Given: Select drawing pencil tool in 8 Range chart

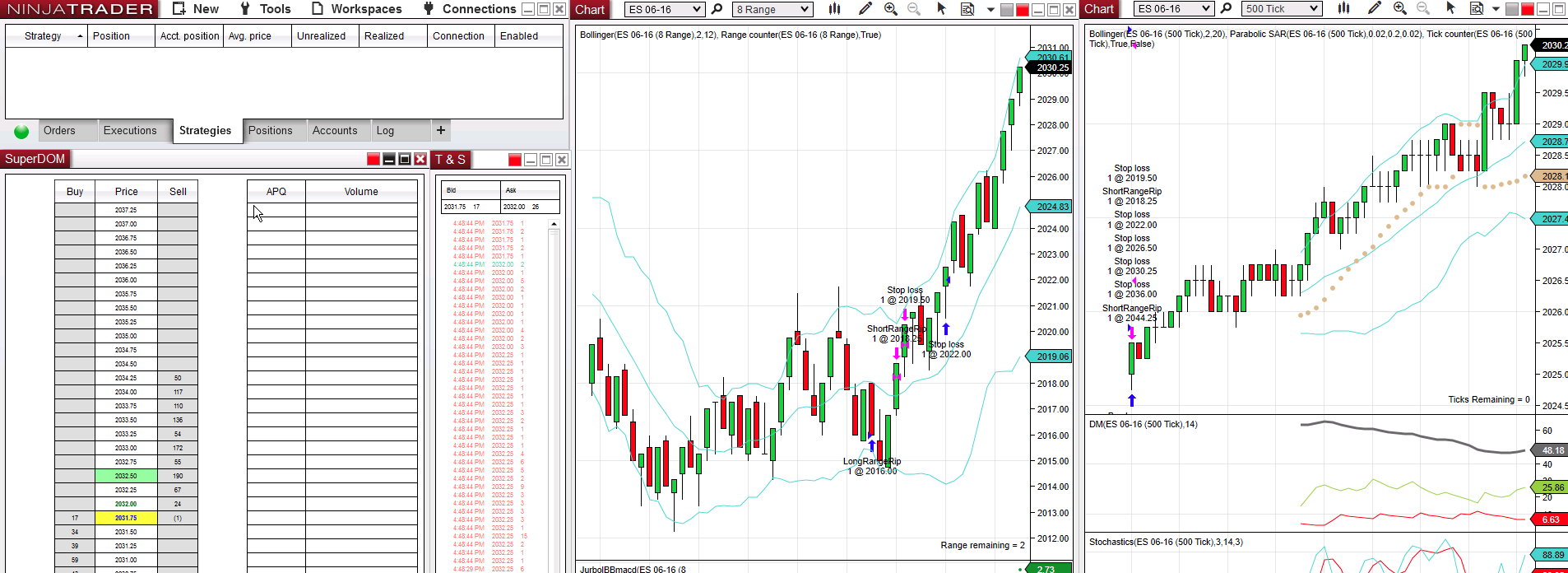Looking at the screenshot, I should point(865,9).
